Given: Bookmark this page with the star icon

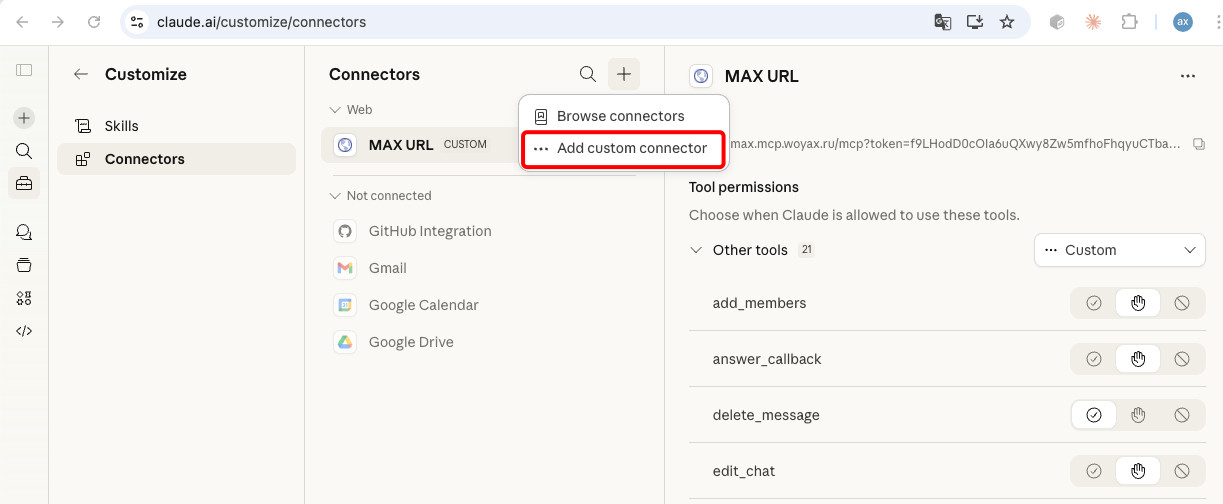Looking at the screenshot, I should tap(1007, 22).
